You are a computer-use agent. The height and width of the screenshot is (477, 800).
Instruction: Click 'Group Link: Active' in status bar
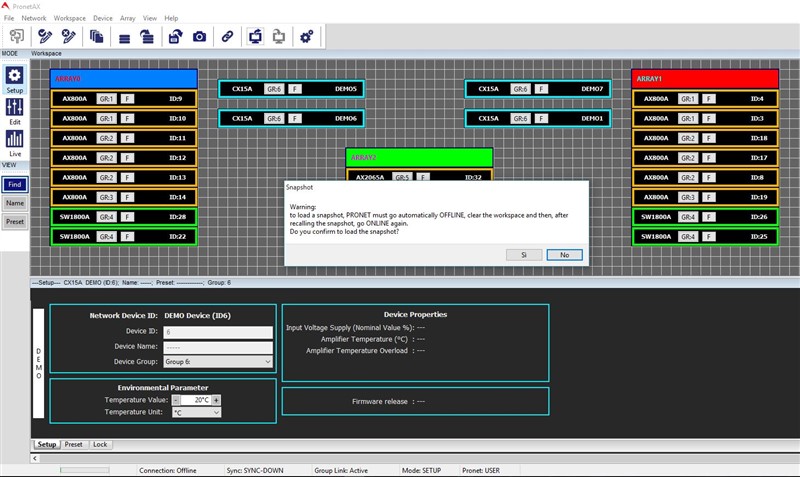click(341, 470)
